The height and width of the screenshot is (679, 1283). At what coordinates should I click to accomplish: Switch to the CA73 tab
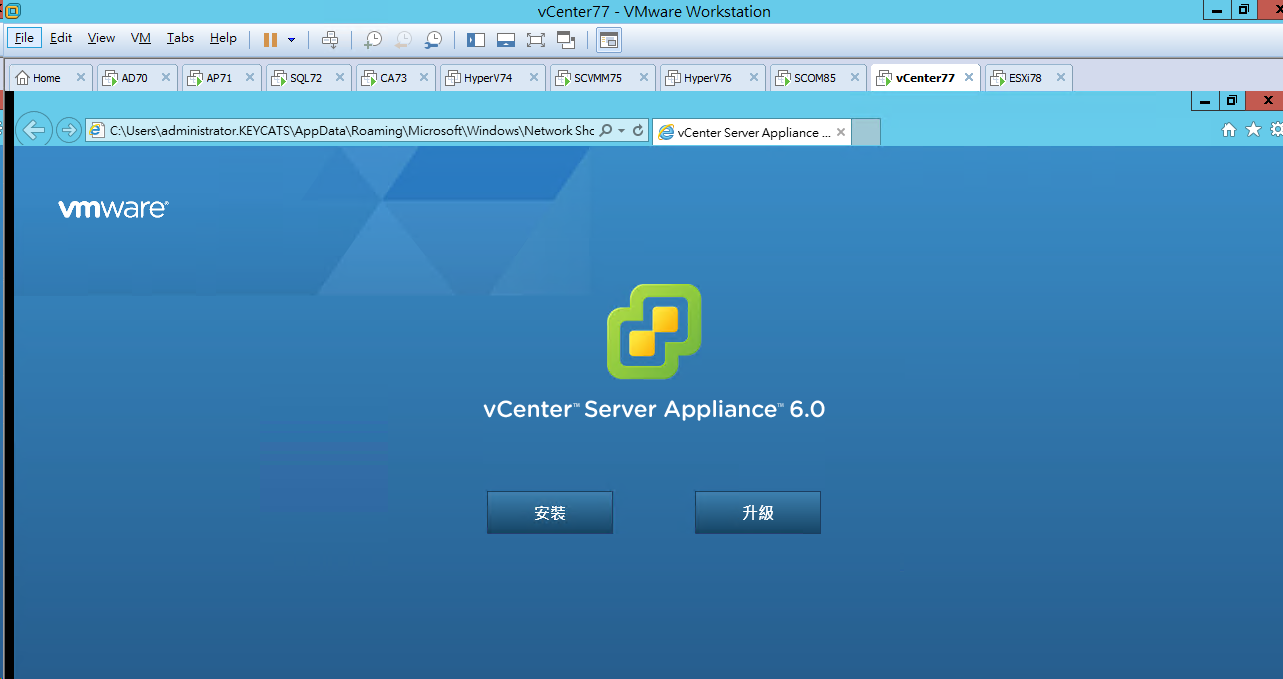393,78
